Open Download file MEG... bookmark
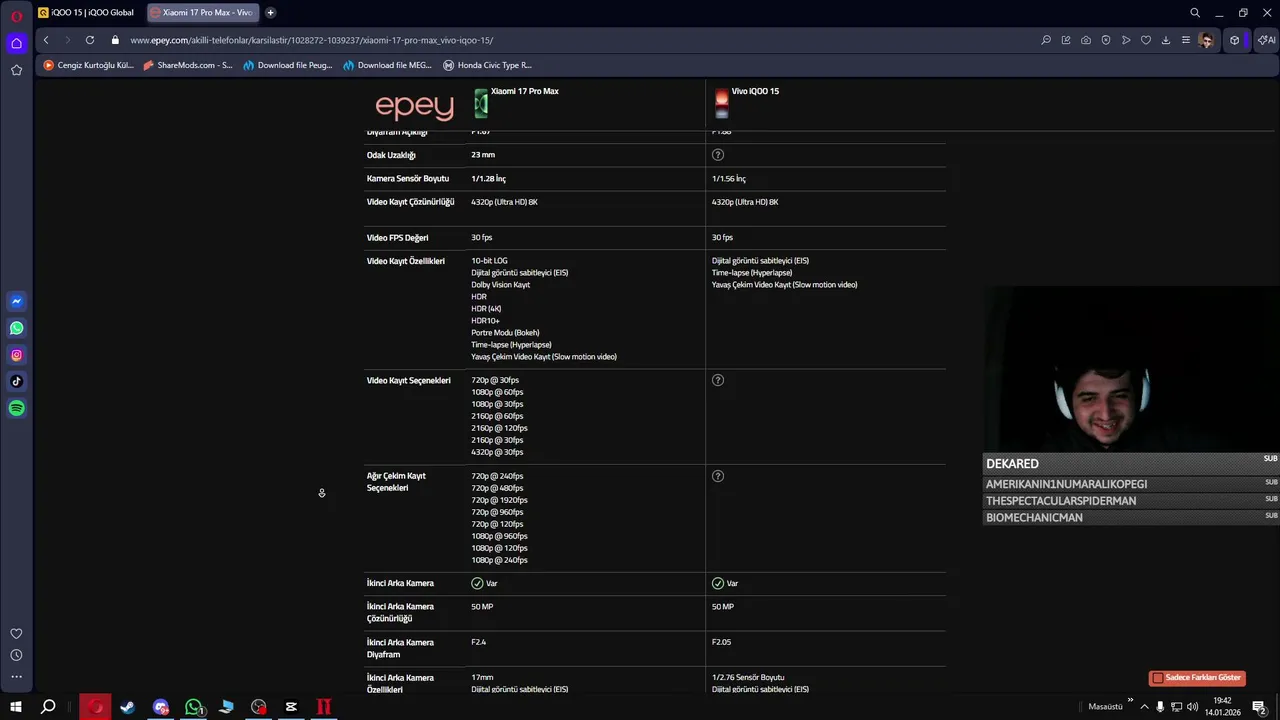Screen dimensions: 1280x720 [388, 65]
